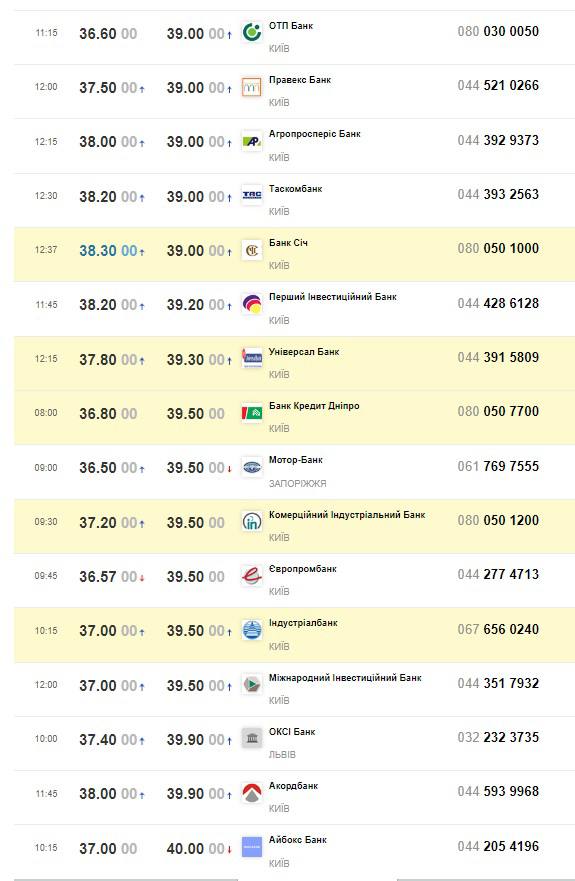The width and height of the screenshot is (575, 881).
Task: Open the Універсал Банк link
Action: pos(304,352)
